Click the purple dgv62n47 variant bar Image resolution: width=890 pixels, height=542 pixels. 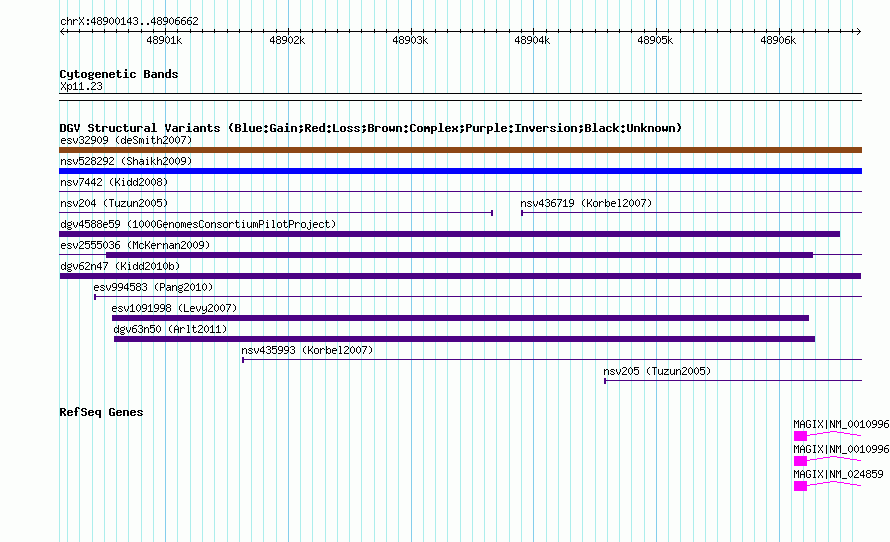[460, 276]
